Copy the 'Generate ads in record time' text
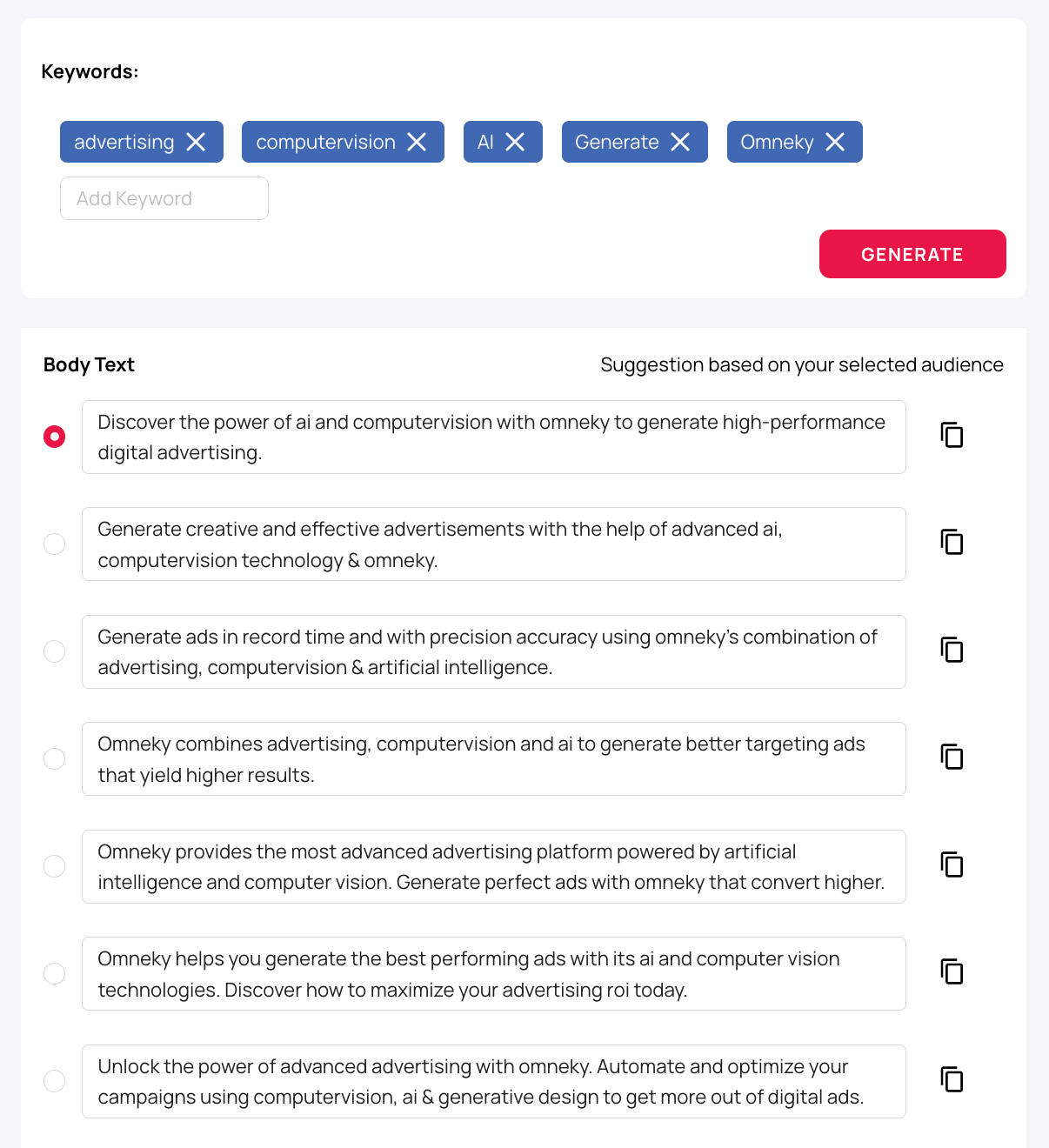Image resolution: width=1049 pixels, height=1148 pixels. click(x=952, y=650)
